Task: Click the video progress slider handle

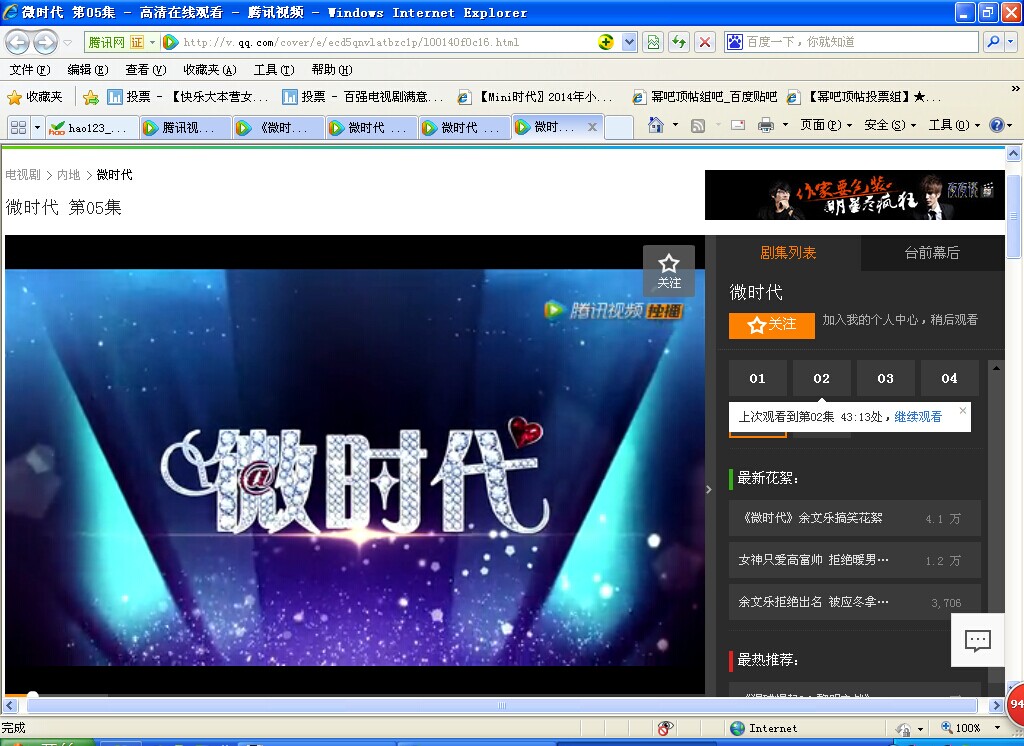Action: point(32,694)
